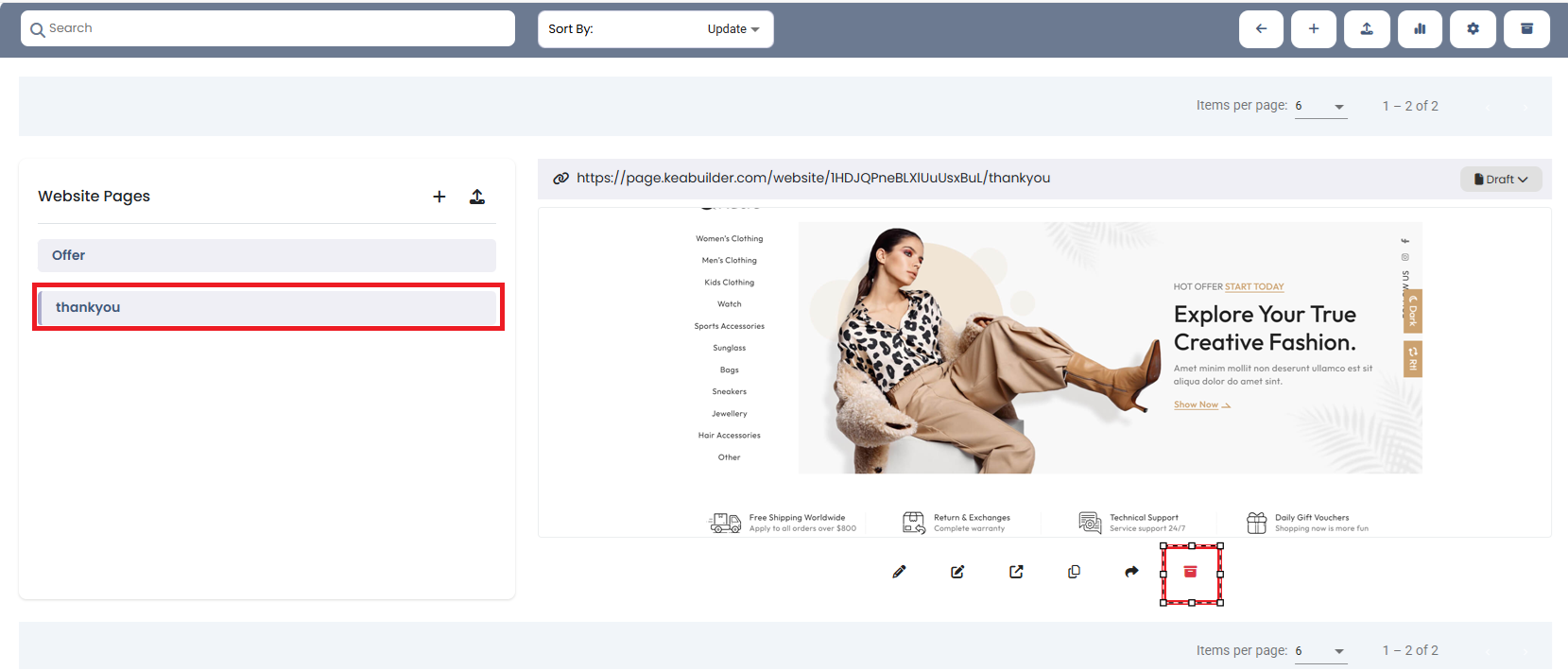This screenshot has width=1568, height=671.
Task: Click the plus icon in top toolbar
Action: tap(1314, 29)
